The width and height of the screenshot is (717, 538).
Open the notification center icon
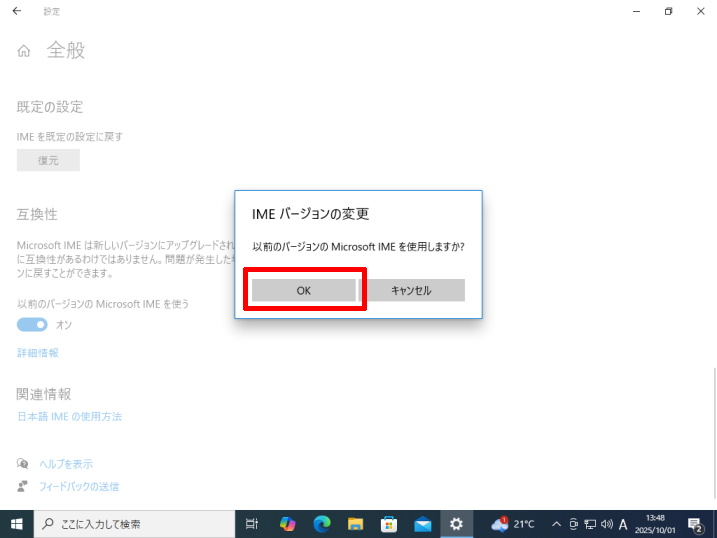[696, 524]
